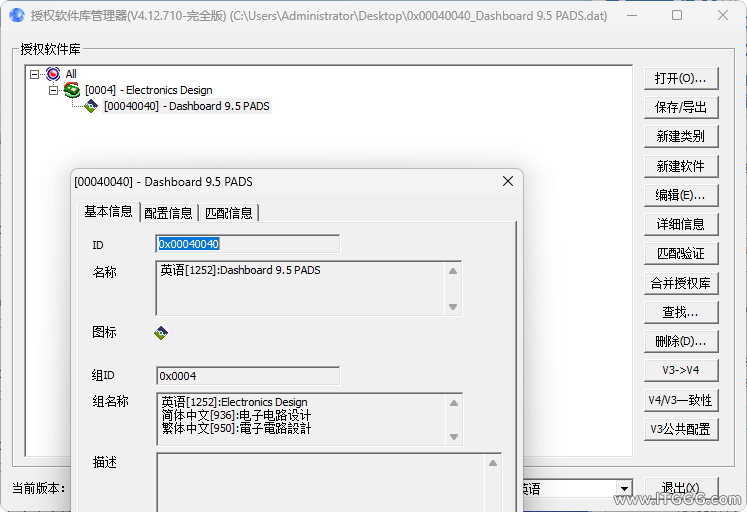Click the 匹配验证 button
Screen dimensions: 747x512
[x=681, y=254]
